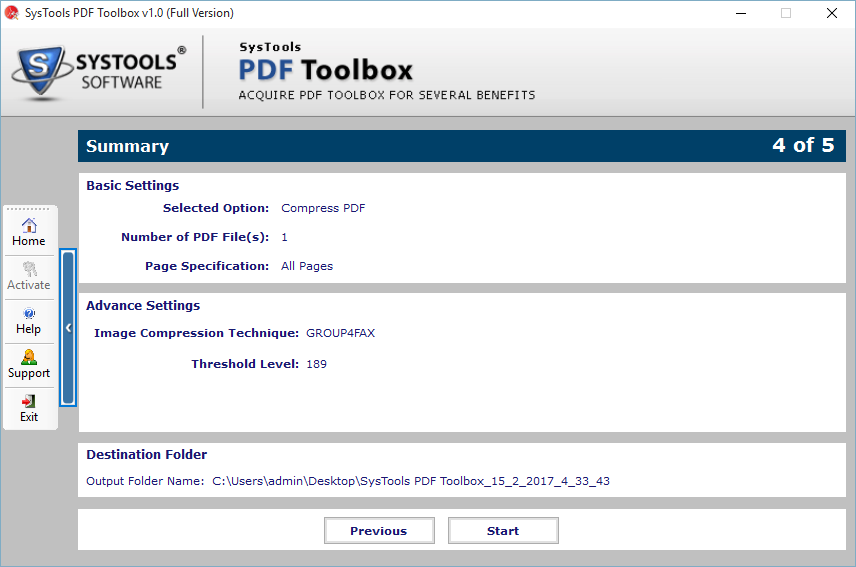856x567 pixels.
Task: Close the PDF Toolbox window
Action: point(831,13)
